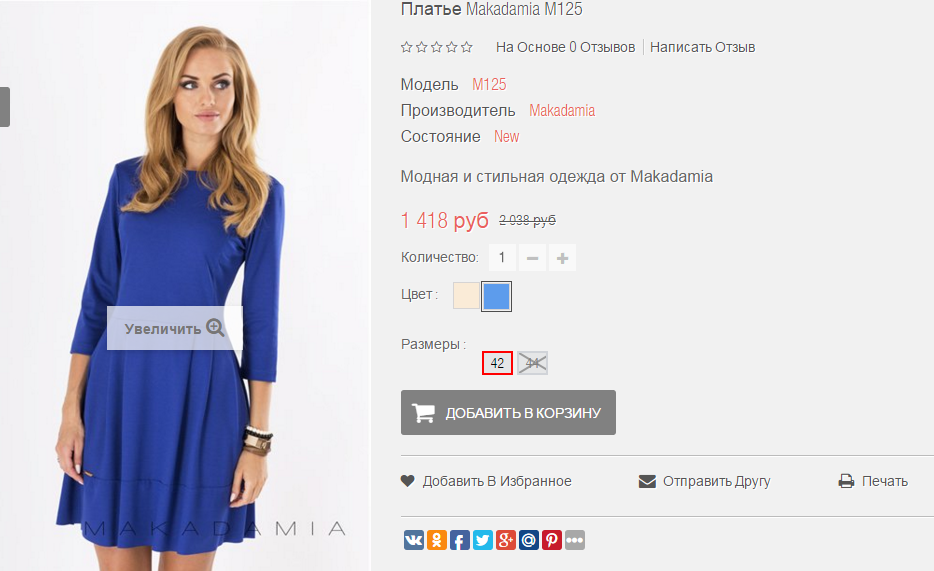This screenshot has height=571, width=934.
Task: Pin product on Pinterest icon
Action: click(552, 540)
